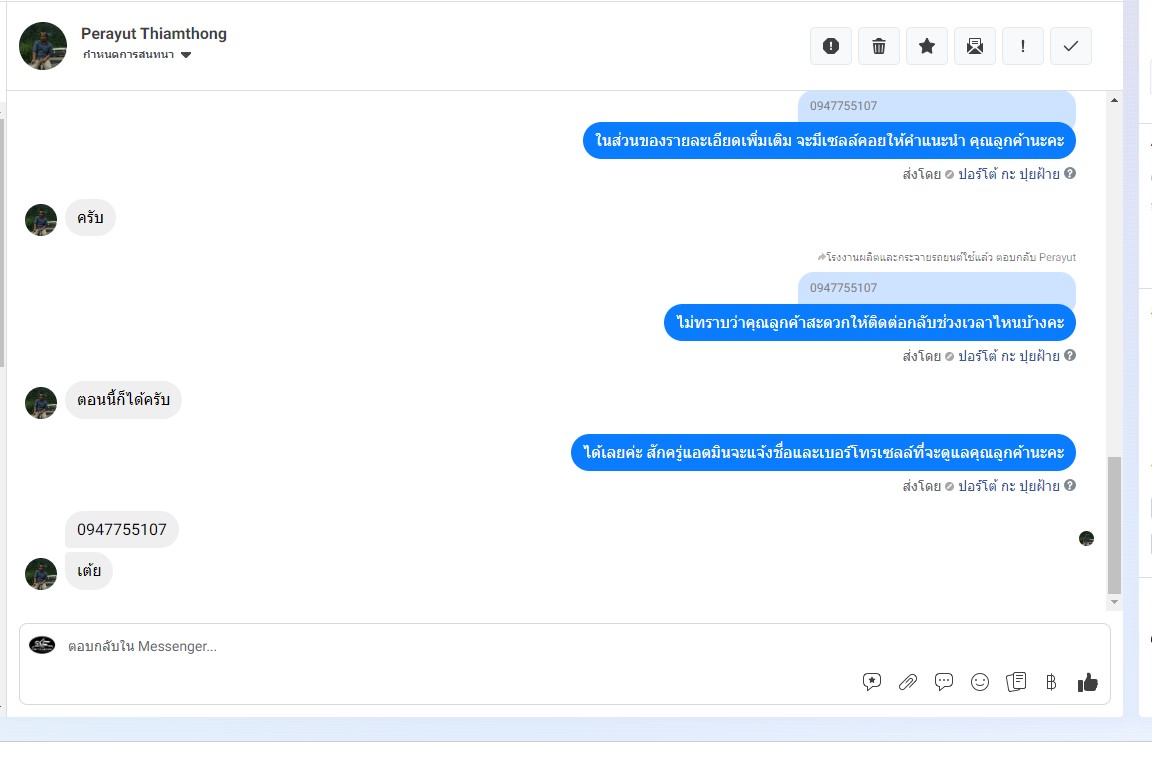Open quick reply speech bubble icon
The width and height of the screenshot is (1152, 776).
944,682
